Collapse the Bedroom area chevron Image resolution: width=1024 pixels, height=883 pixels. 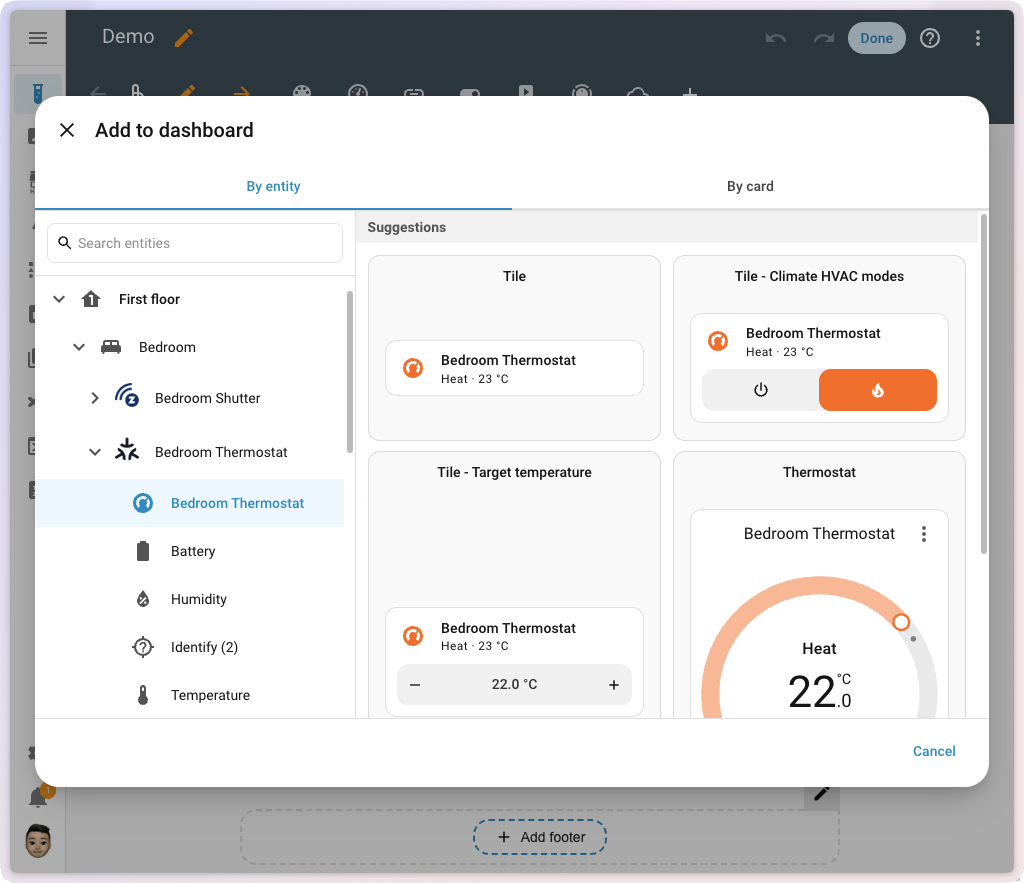point(79,347)
